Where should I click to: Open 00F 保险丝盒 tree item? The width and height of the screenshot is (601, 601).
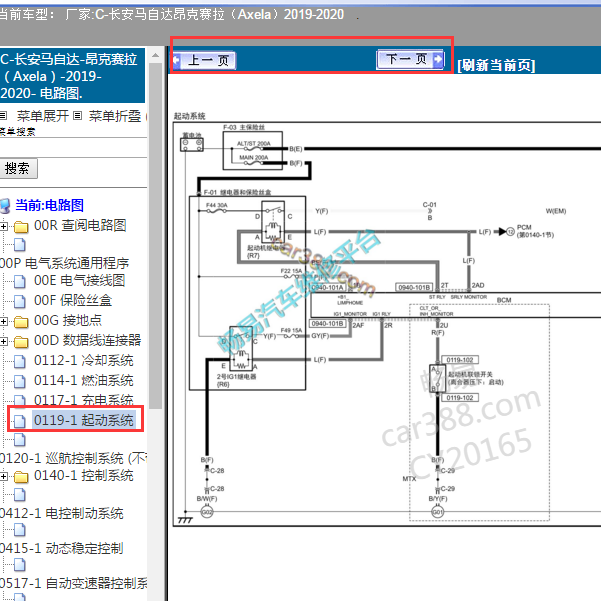(73, 300)
